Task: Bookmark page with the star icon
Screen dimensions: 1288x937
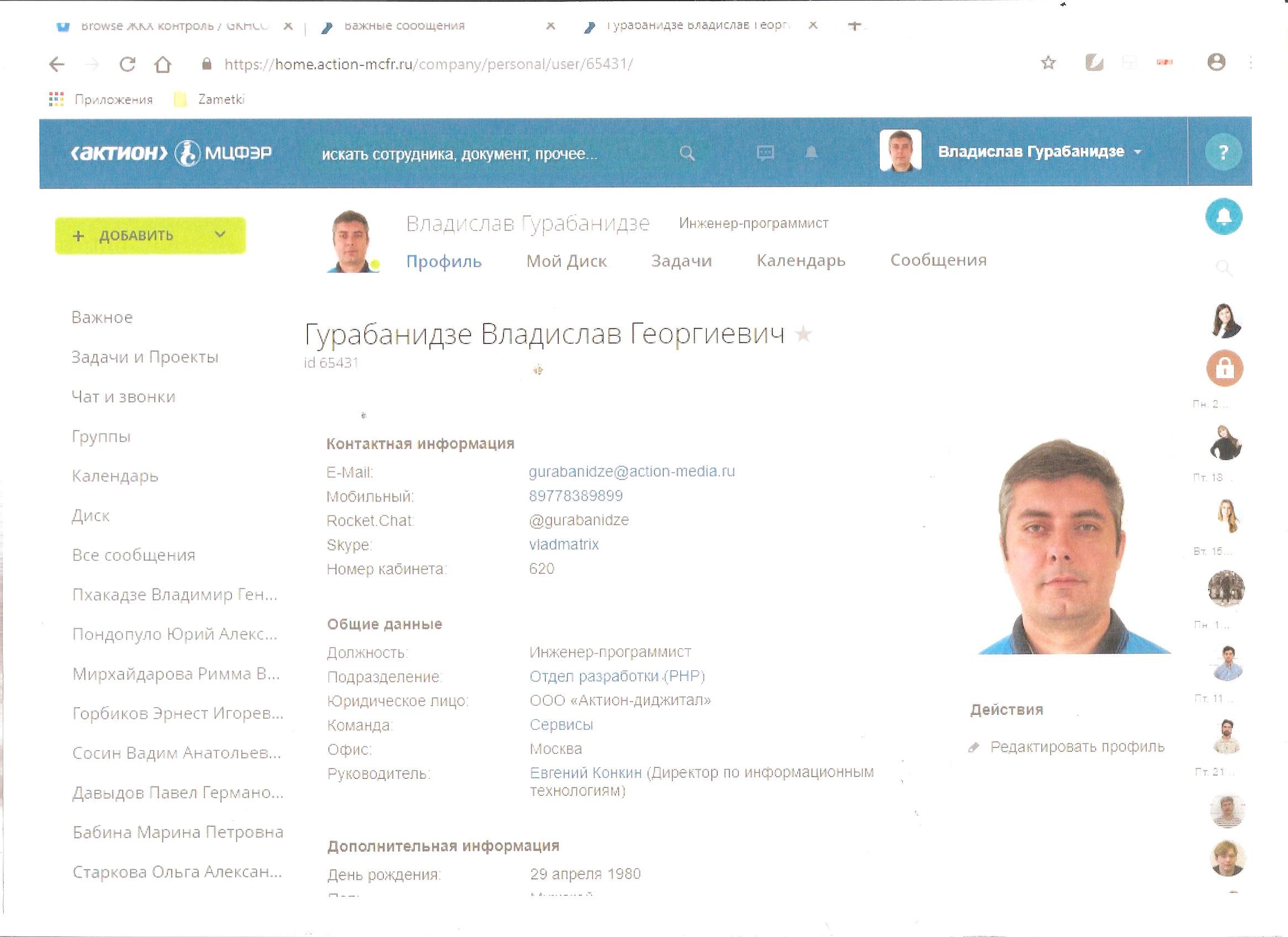Action: point(1048,62)
